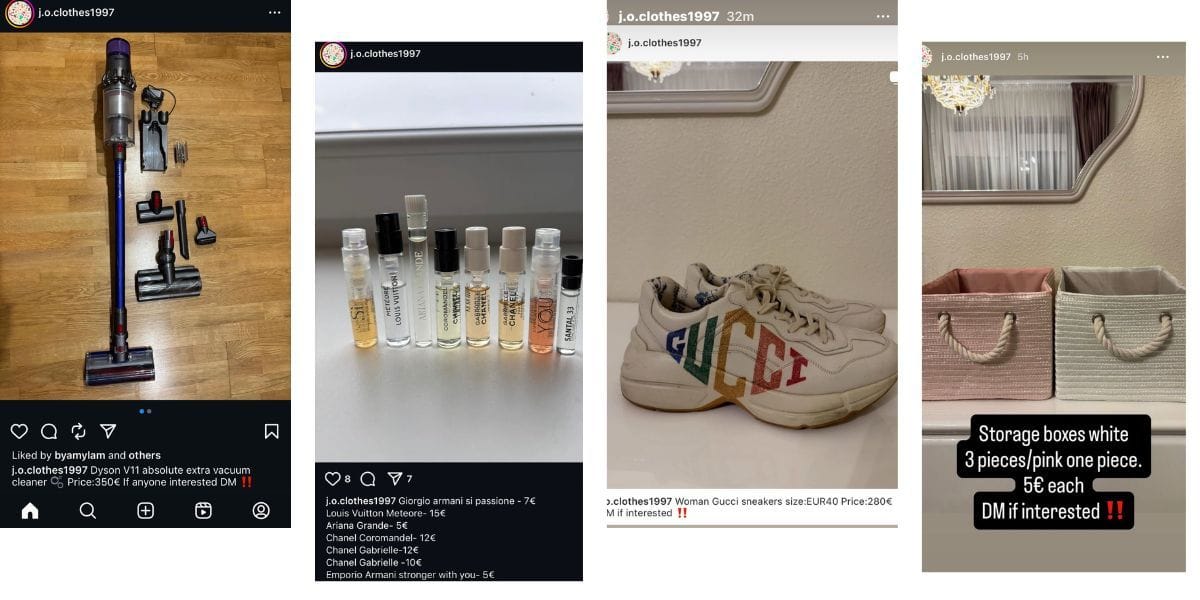
Task: Open comments on the perfume samples post
Action: [x=367, y=479]
